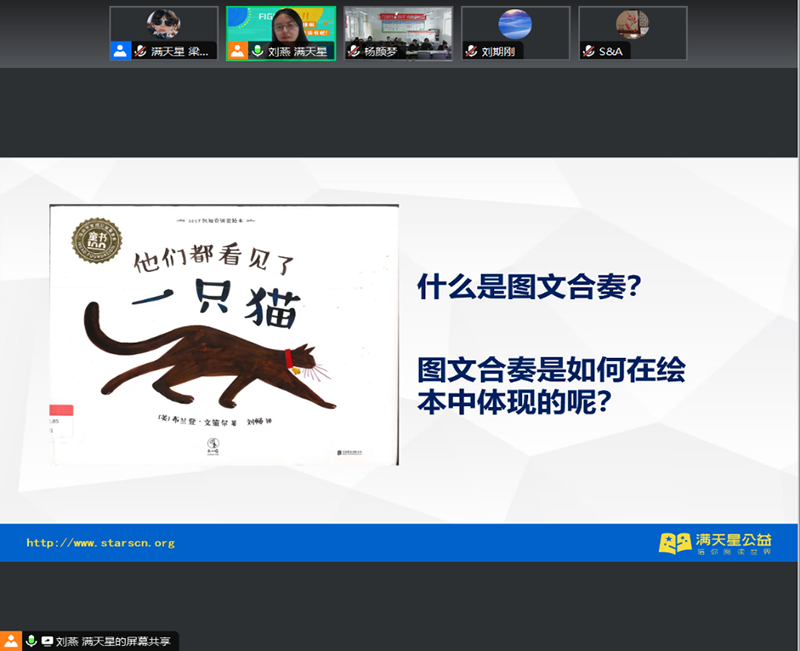800x651 pixels.
Task: Click the name label S&A
Action: point(611,52)
